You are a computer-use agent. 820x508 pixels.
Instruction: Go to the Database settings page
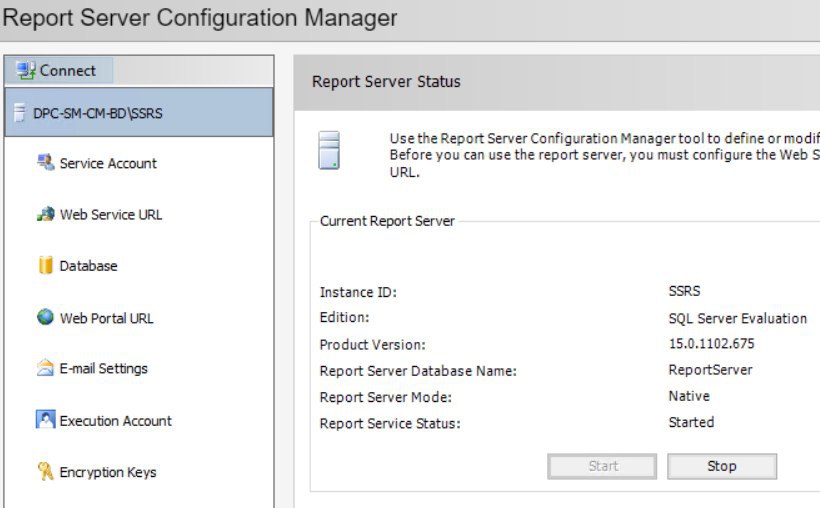point(88,266)
